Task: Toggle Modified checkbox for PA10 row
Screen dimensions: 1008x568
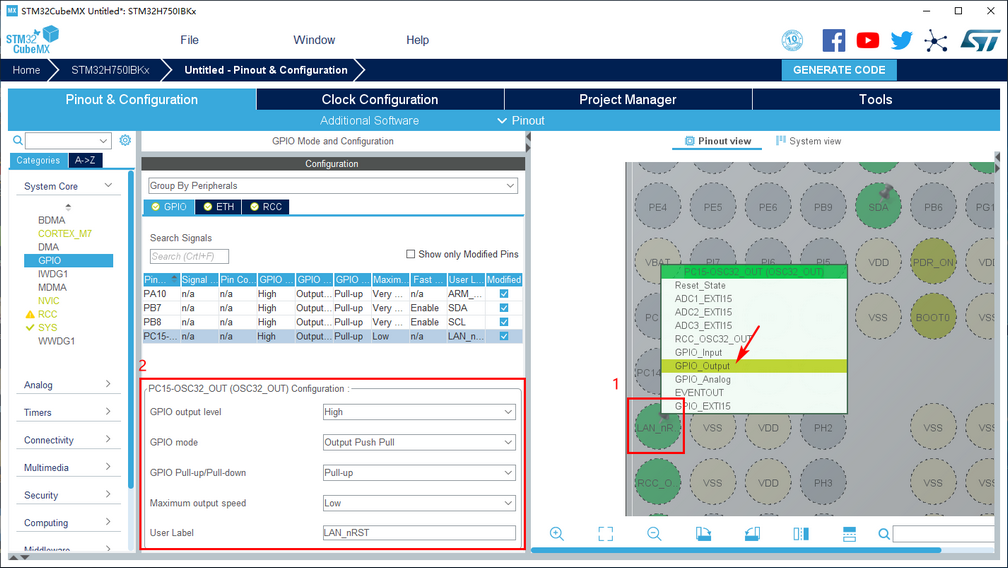Action: point(504,294)
